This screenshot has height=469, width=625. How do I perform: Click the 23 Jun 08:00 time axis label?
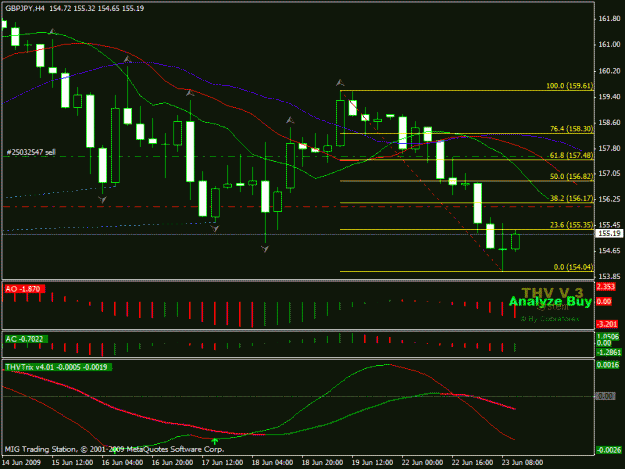point(522,462)
